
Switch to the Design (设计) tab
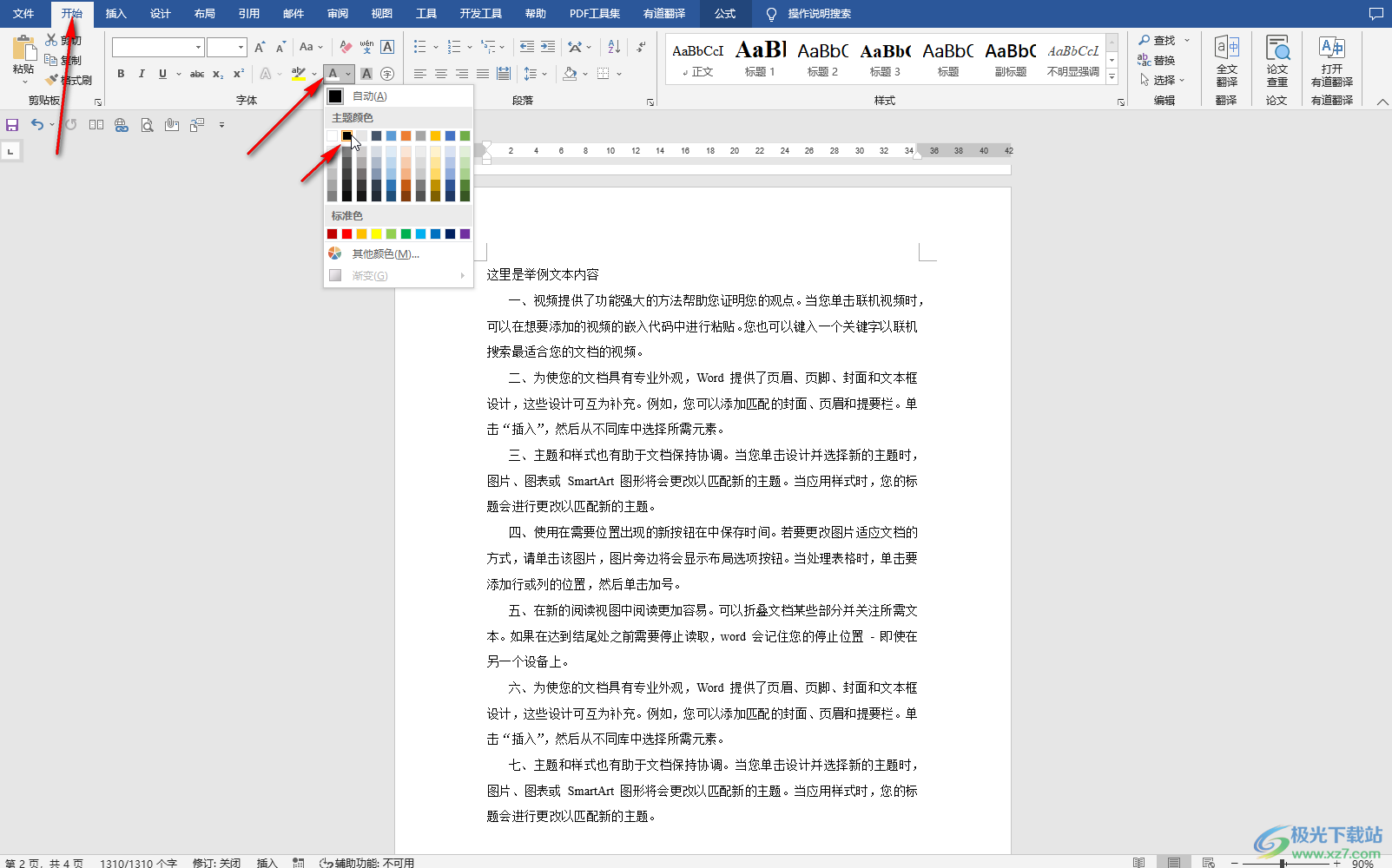(x=161, y=13)
